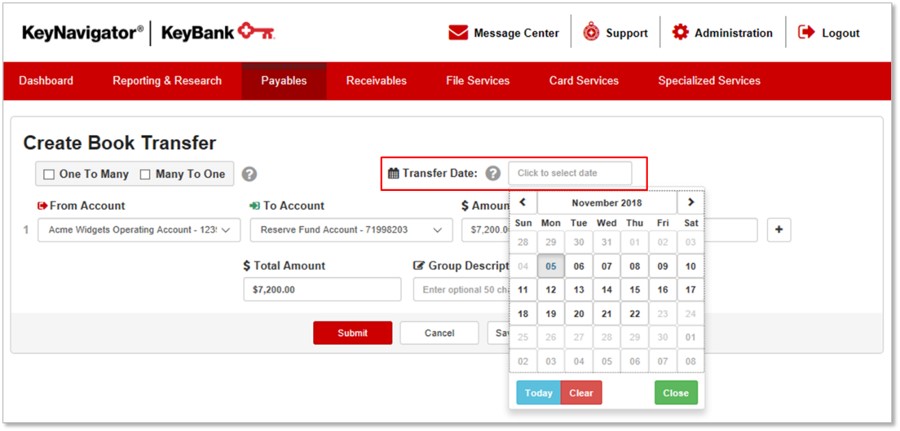
Task: Select November 21 in calendar
Action: (x=607, y=314)
